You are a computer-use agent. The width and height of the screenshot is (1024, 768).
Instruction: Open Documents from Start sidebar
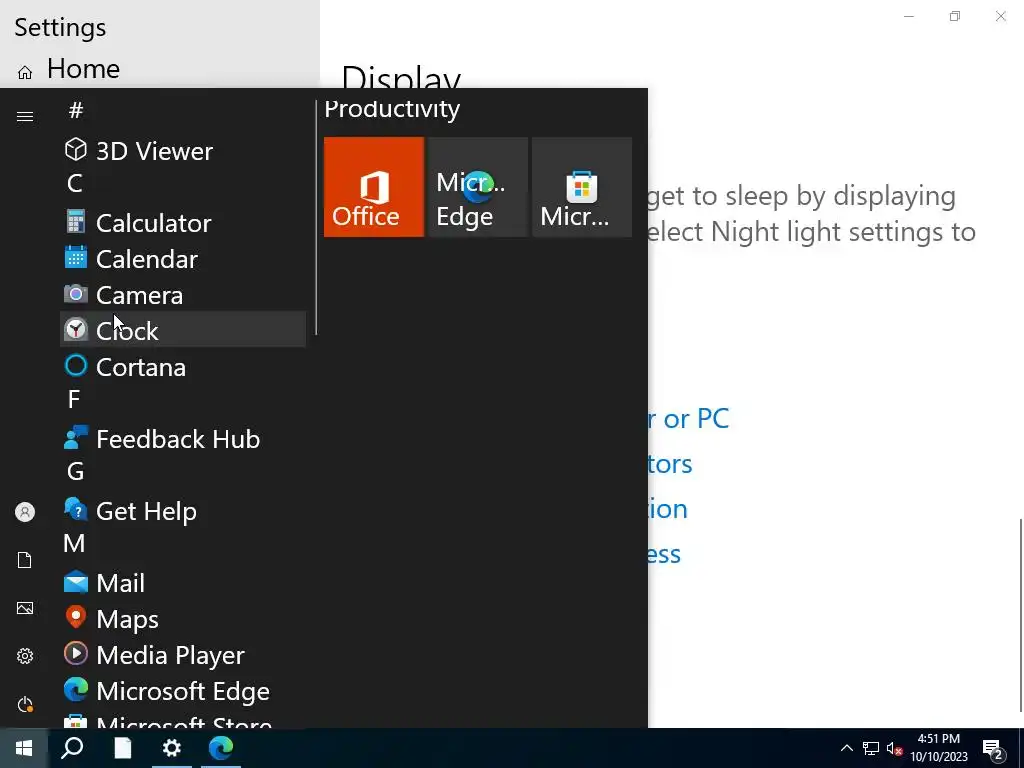coord(25,560)
